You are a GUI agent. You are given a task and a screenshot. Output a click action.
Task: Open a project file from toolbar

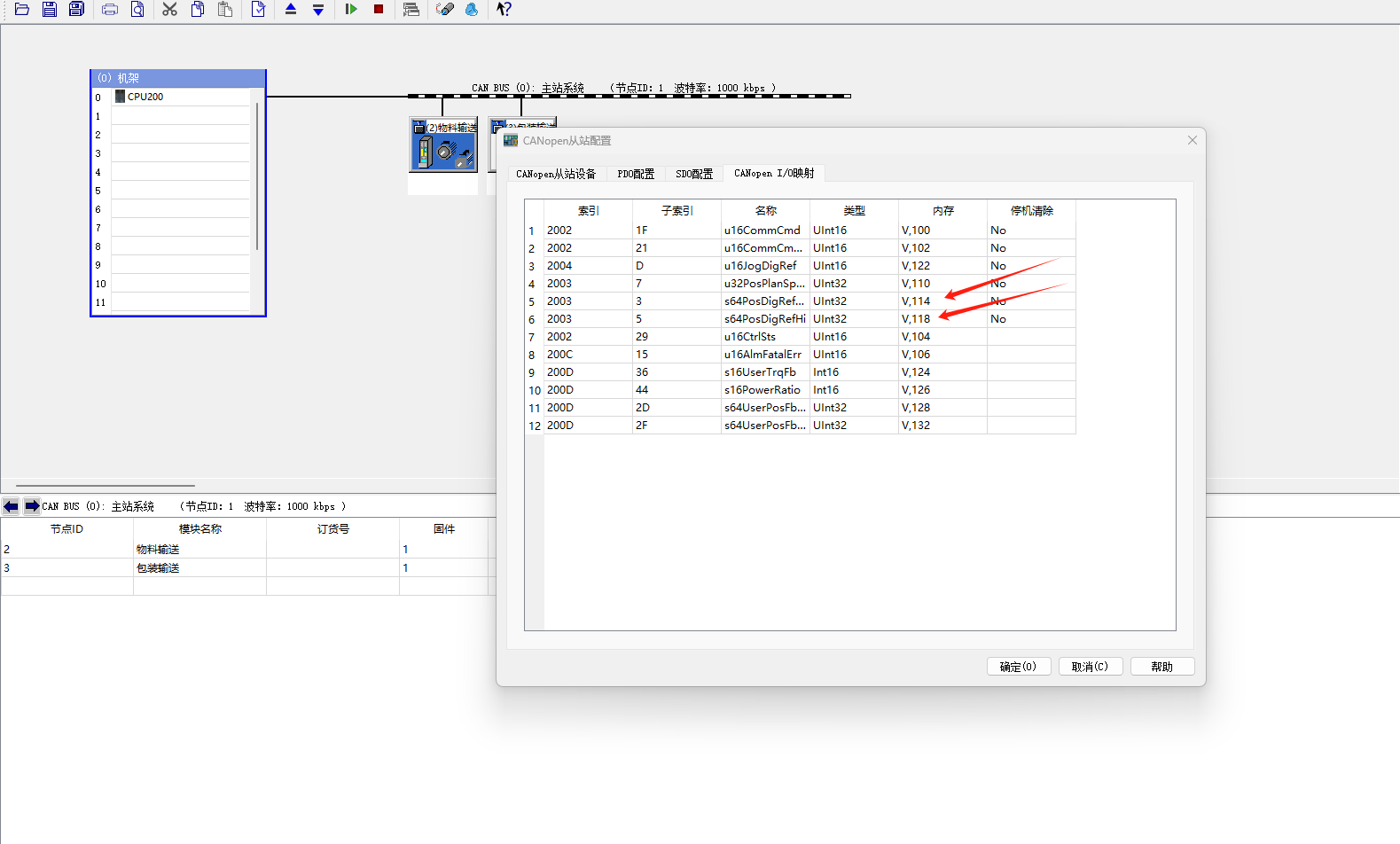click(22, 9)
